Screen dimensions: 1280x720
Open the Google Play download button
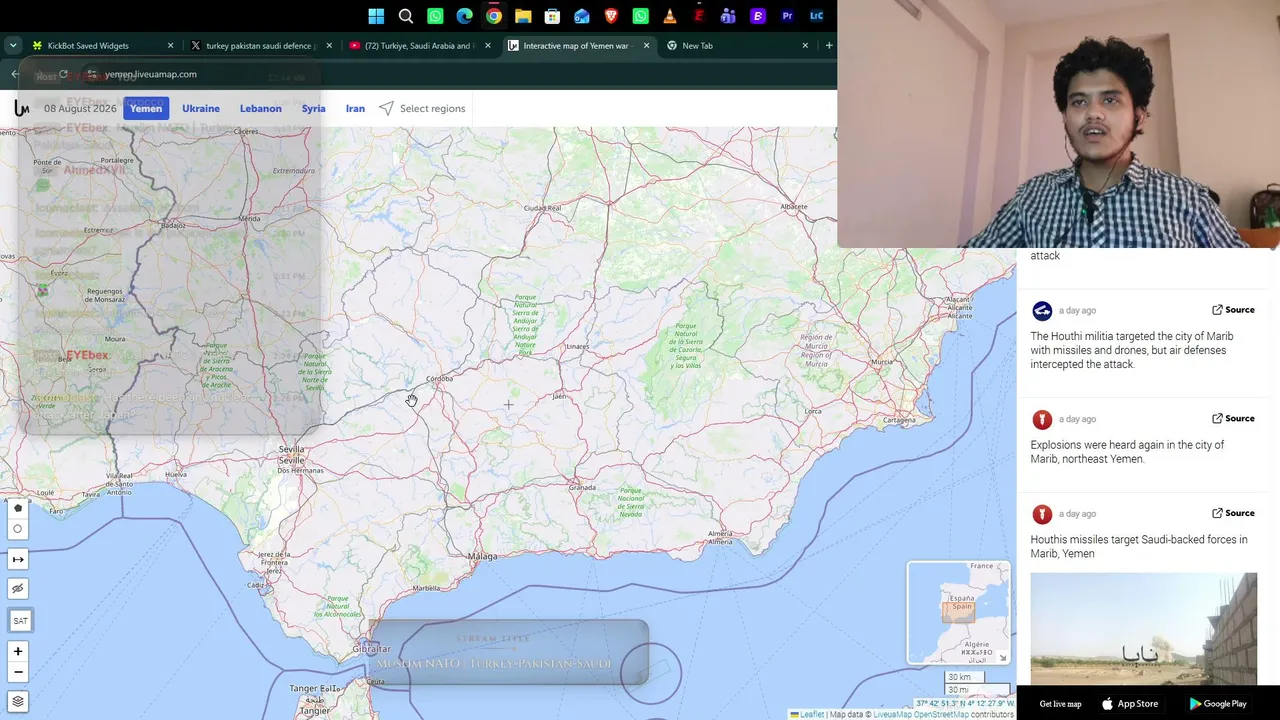coord(1218,704)
